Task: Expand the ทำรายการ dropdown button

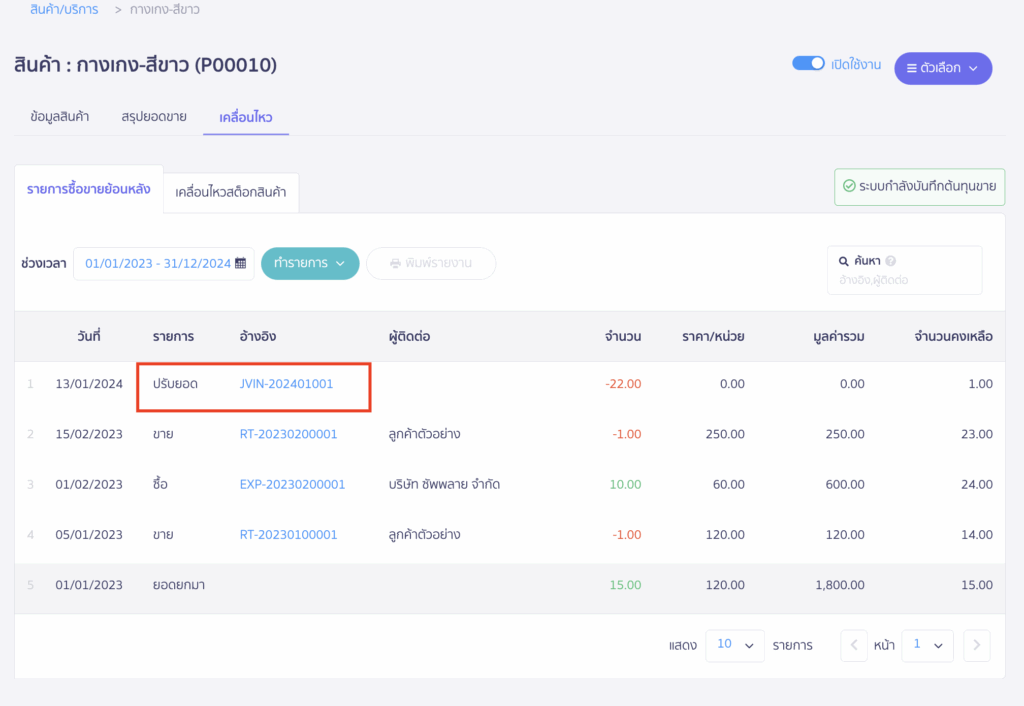Action: click(310, 263)
